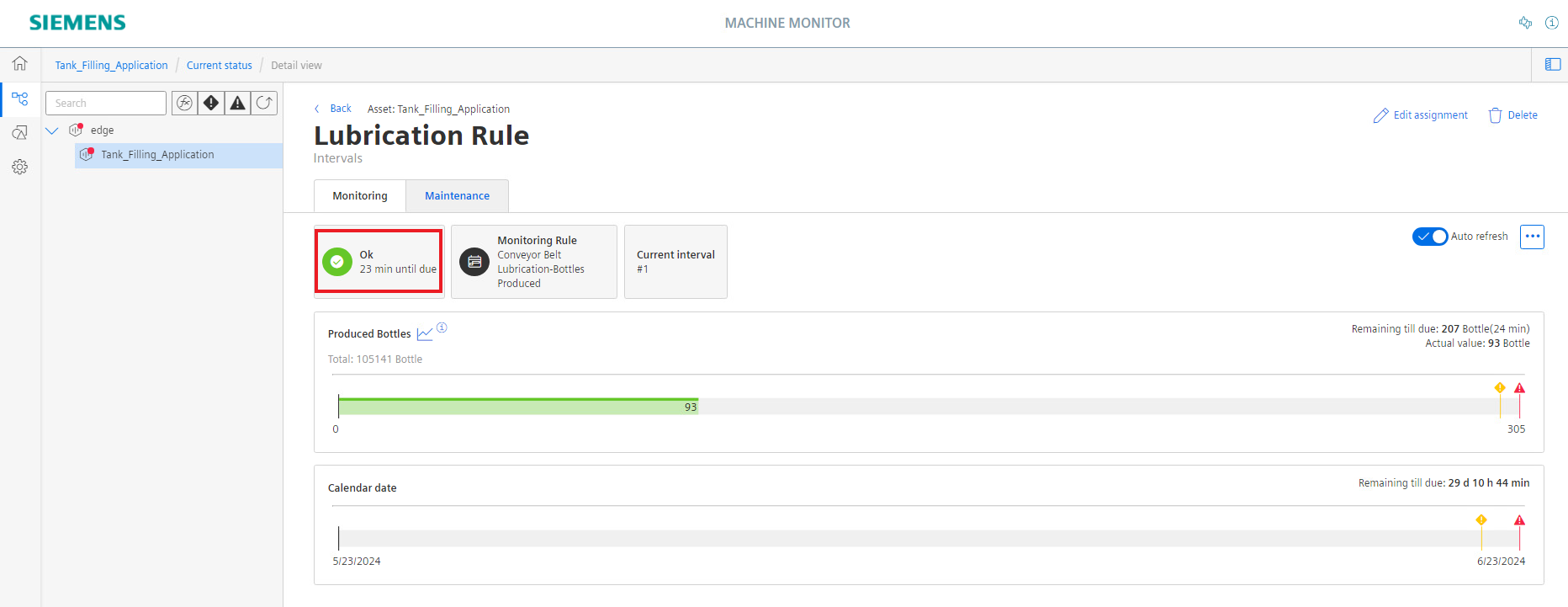Focus the Search input field
The image size is (1568, 607).
pos(106,103)
